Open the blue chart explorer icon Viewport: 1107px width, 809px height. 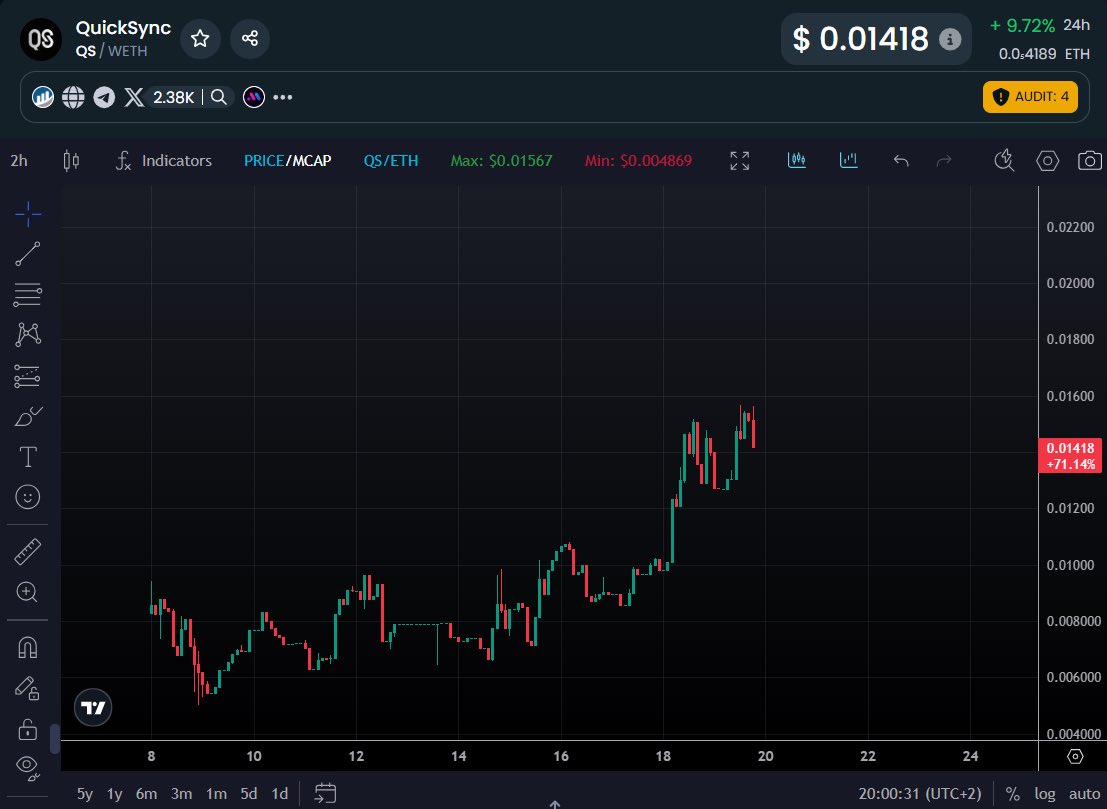pyautogui.click(x=43, y=97)
